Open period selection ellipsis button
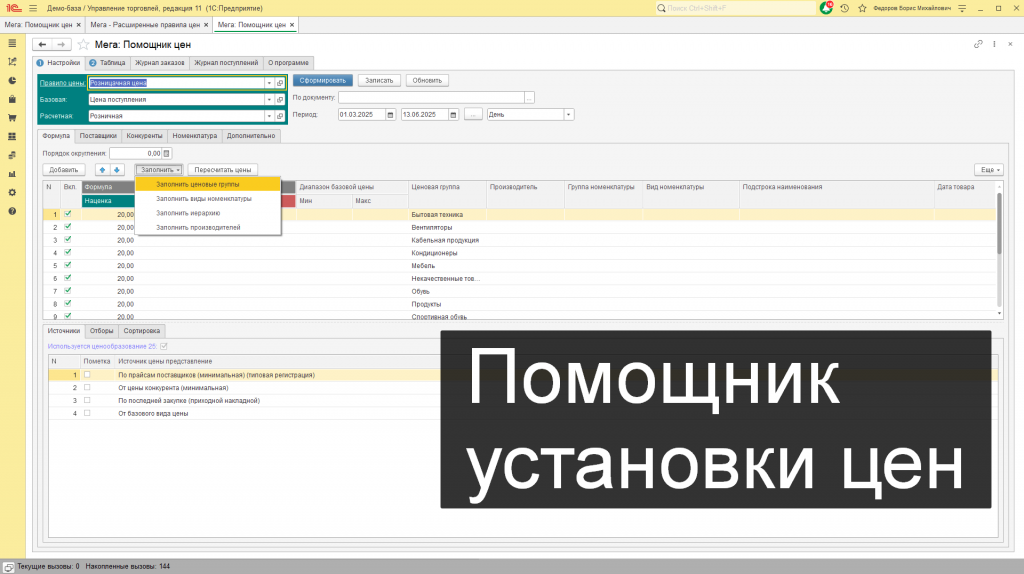Viewport: 1024px width, 574px height. point(473,115)
